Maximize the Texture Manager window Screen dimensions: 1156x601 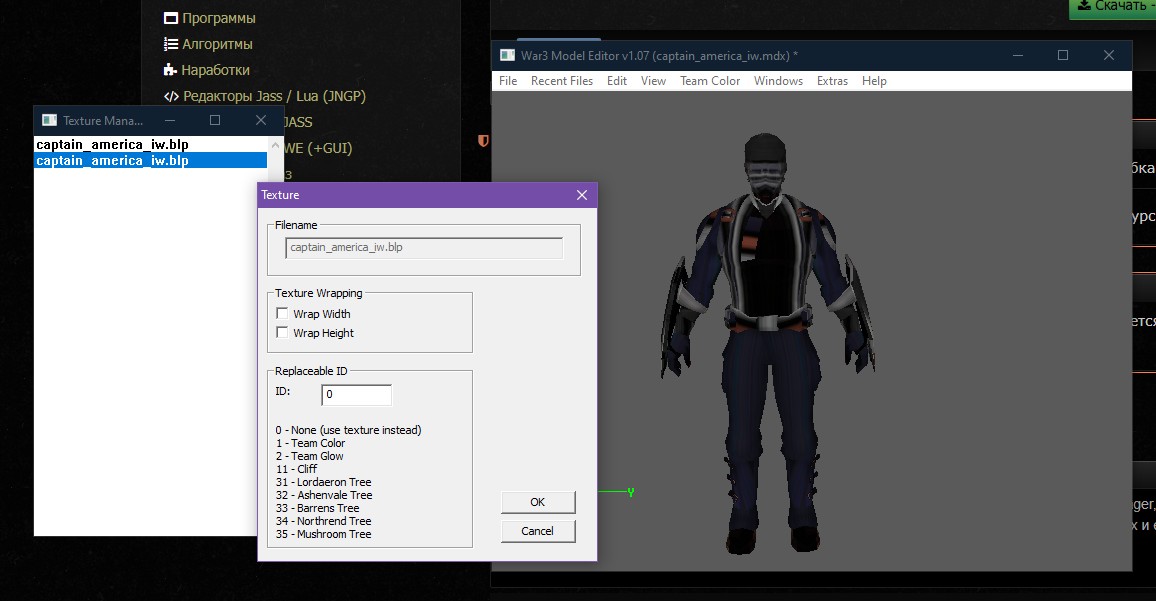pyautogui.click(x=215, y=120)
